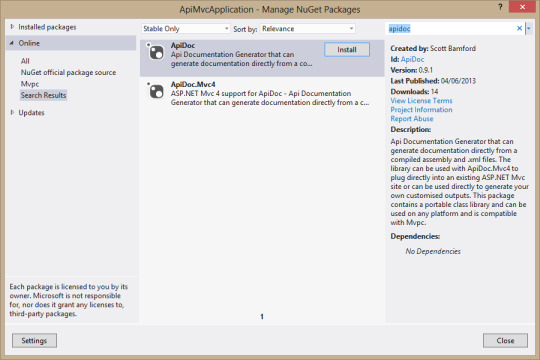Open the Stable Only dropdown
The width and height of the screenshot is (540, 360).
click(186, 29)
